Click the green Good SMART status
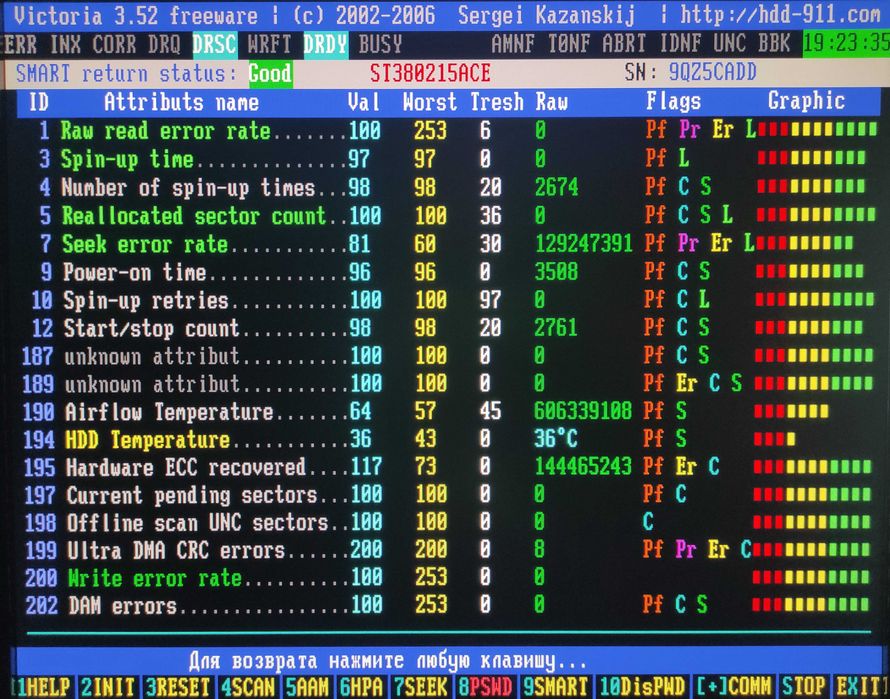The height and width of the screenshot is (699, 890). pyautogui.click(x=271, y=74)
